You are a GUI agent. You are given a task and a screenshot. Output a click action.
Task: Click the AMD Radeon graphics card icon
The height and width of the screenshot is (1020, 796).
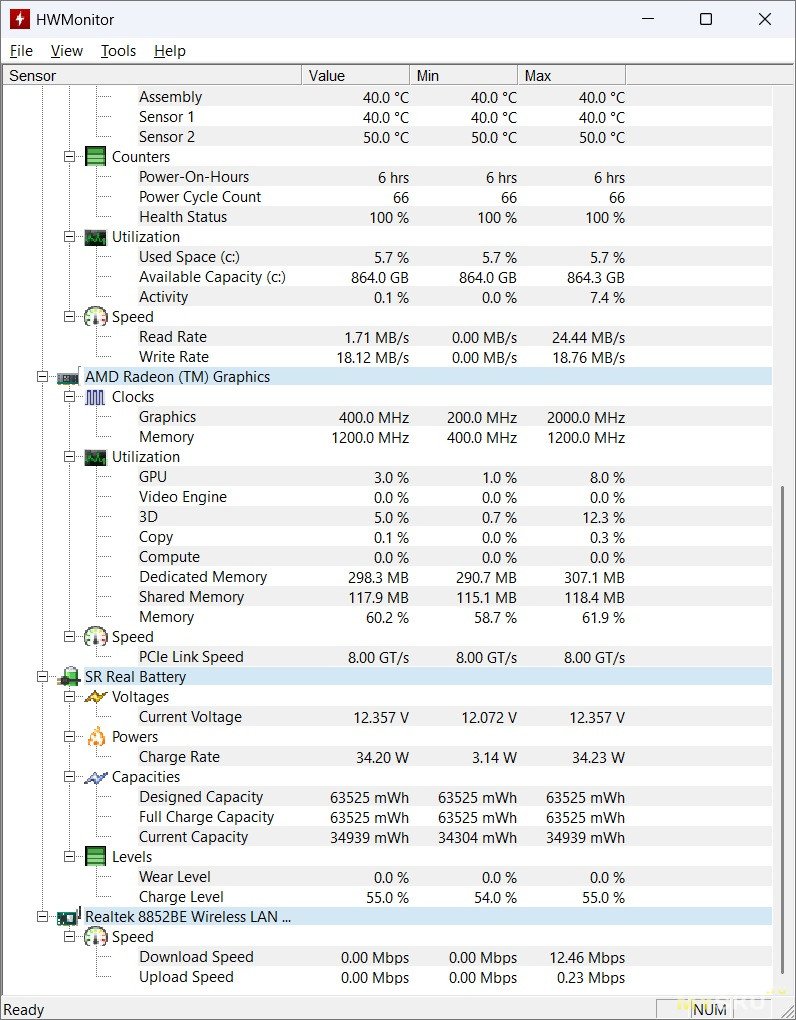click(68, 377)
